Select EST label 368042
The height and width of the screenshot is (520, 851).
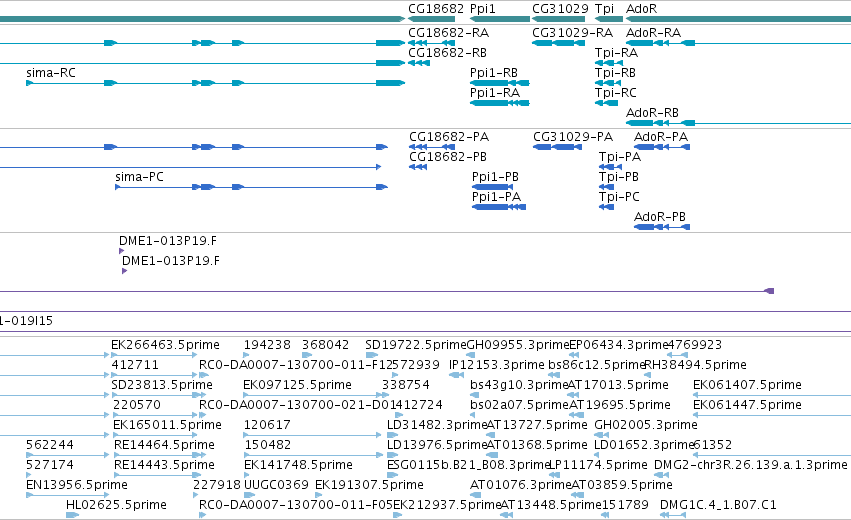coord(326,345)
